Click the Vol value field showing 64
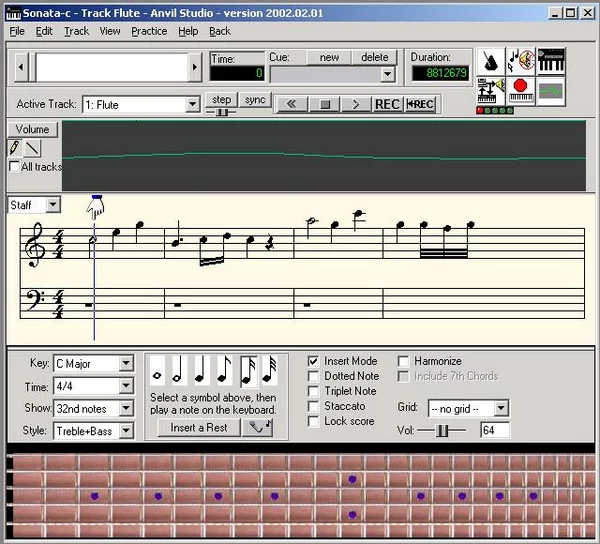600x544 pixels. click(x=495, y=430)
